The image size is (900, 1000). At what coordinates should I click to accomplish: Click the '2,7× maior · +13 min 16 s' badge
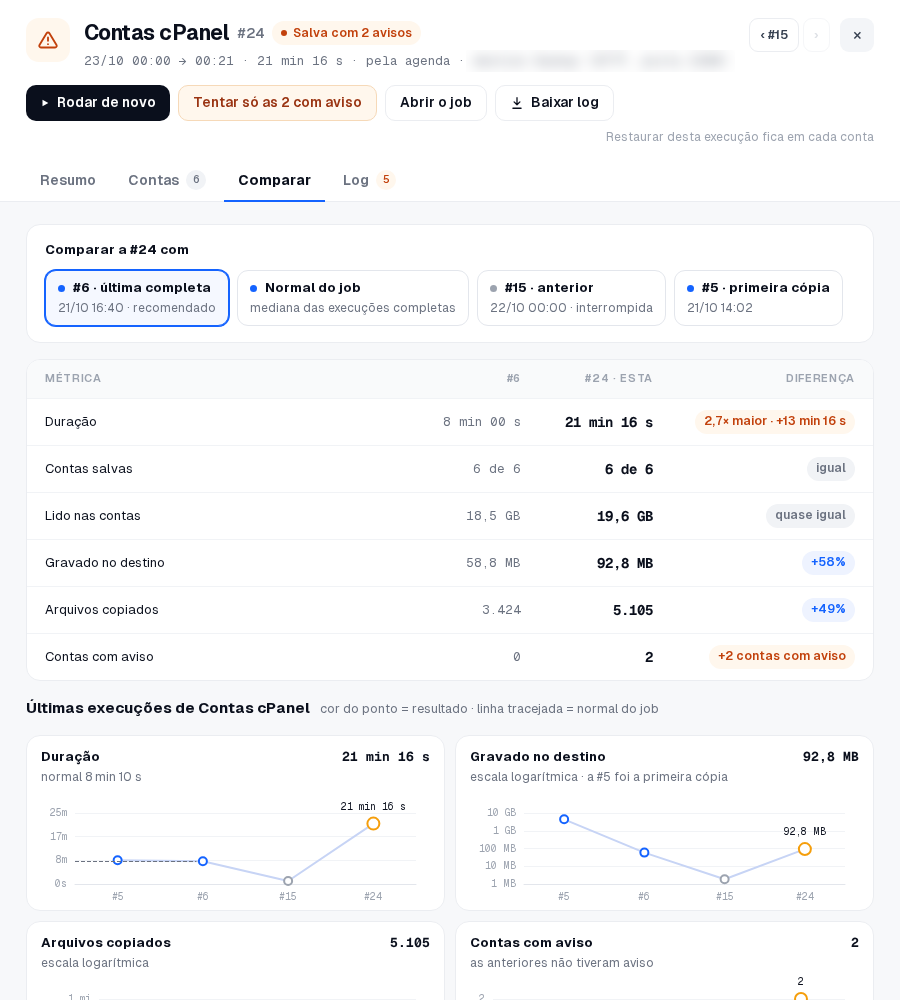coord(775,422)
